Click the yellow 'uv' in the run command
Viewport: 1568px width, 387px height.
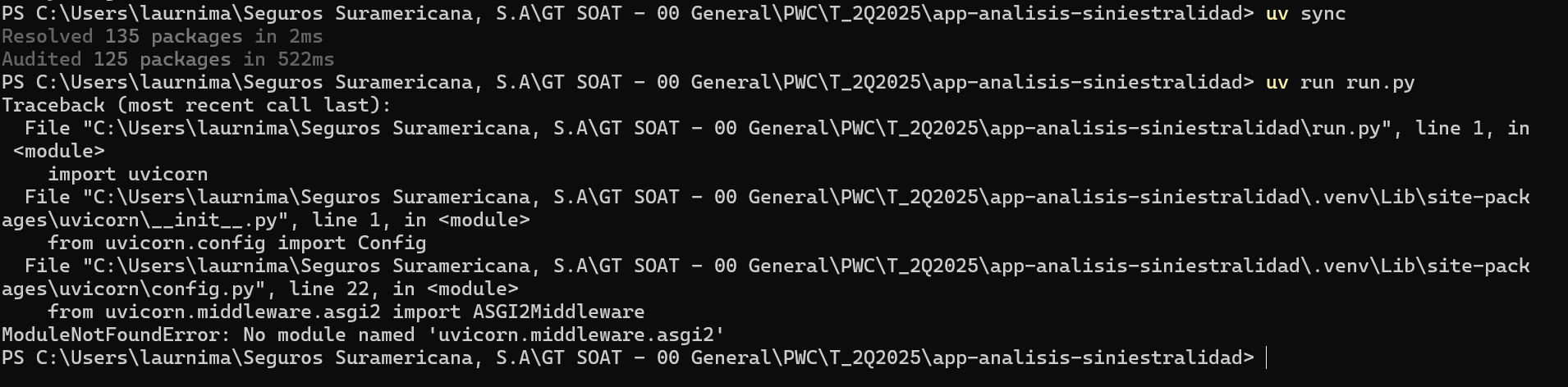[1277, 82]
